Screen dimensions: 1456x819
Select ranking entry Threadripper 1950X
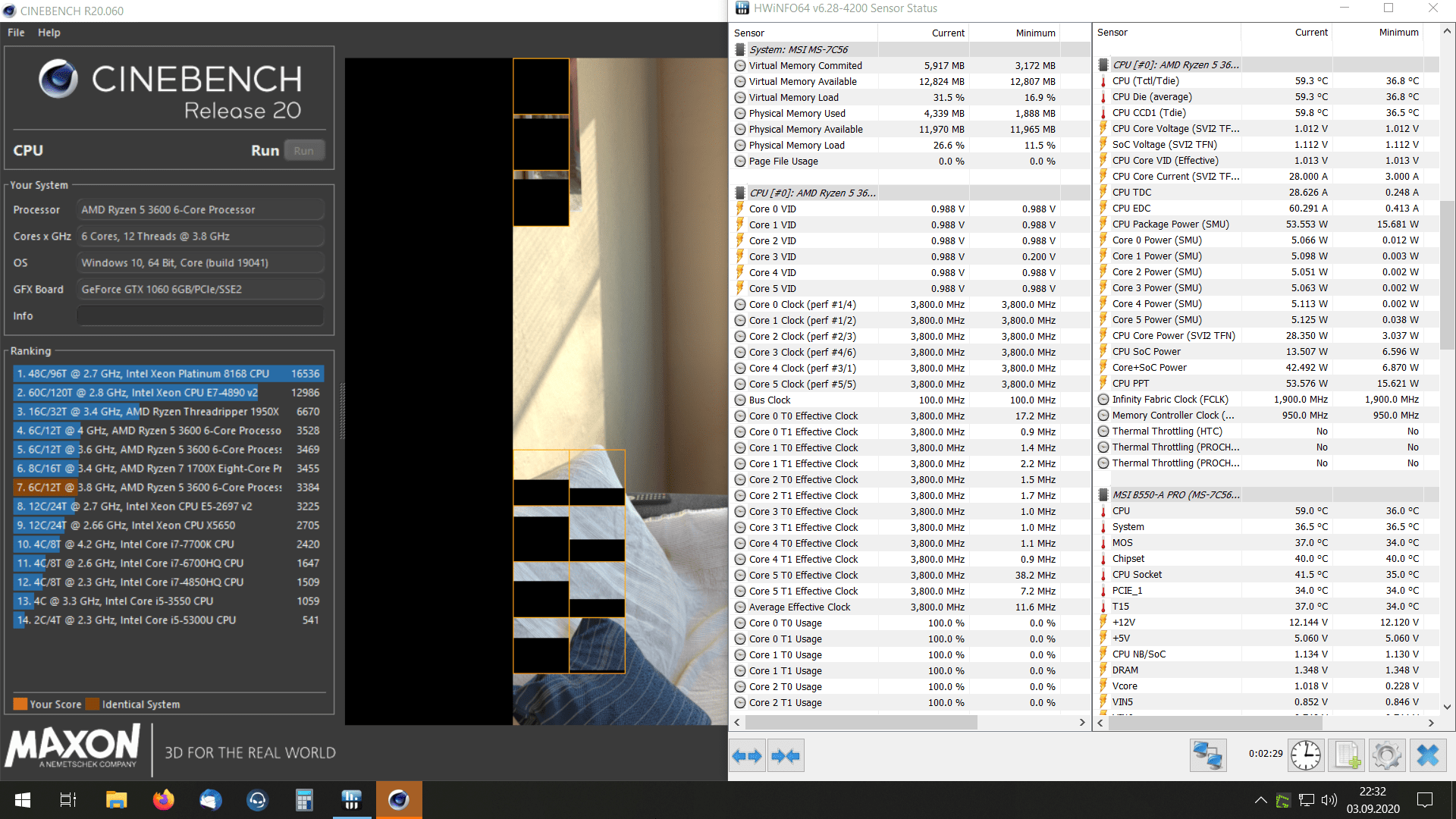168,412
